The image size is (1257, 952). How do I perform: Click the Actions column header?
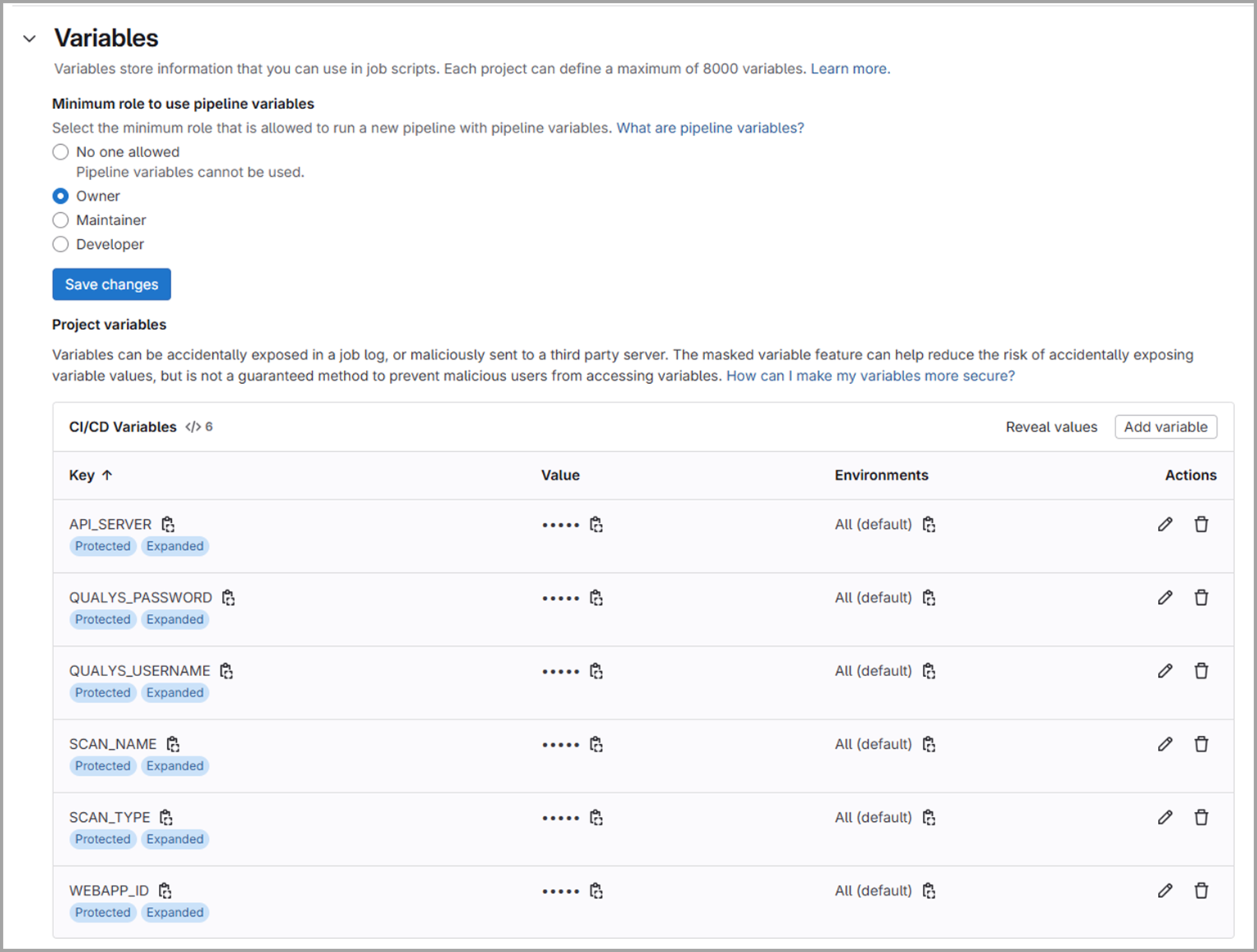1191,476
